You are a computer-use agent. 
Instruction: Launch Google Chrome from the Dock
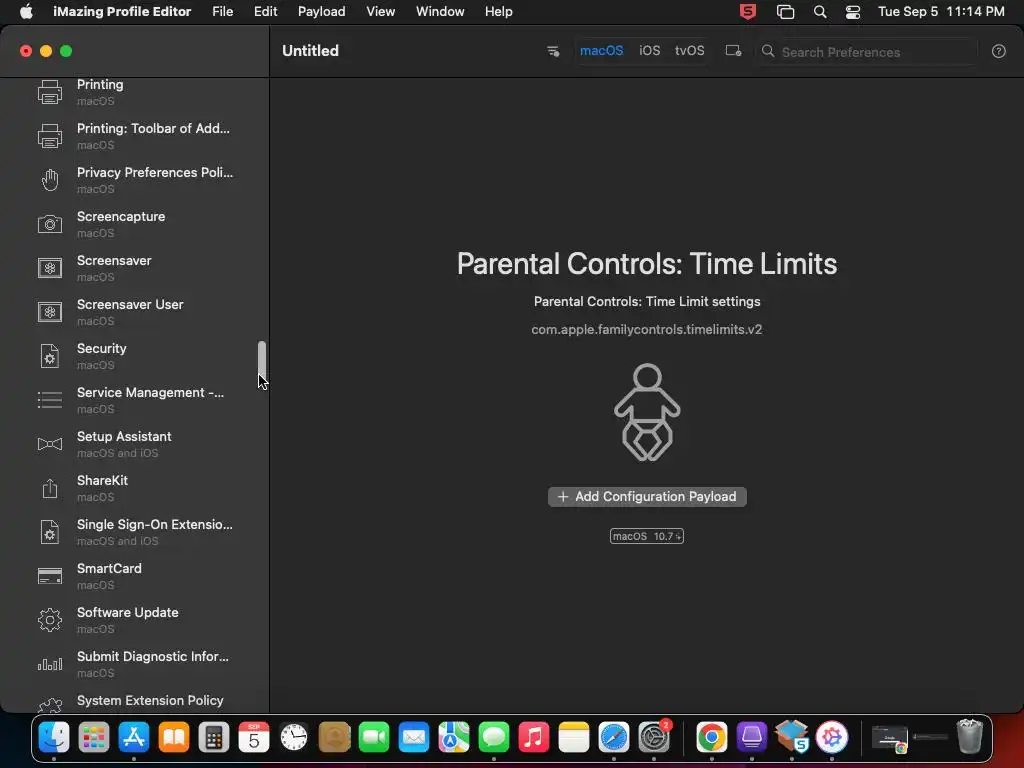click(x=711, y=737)
